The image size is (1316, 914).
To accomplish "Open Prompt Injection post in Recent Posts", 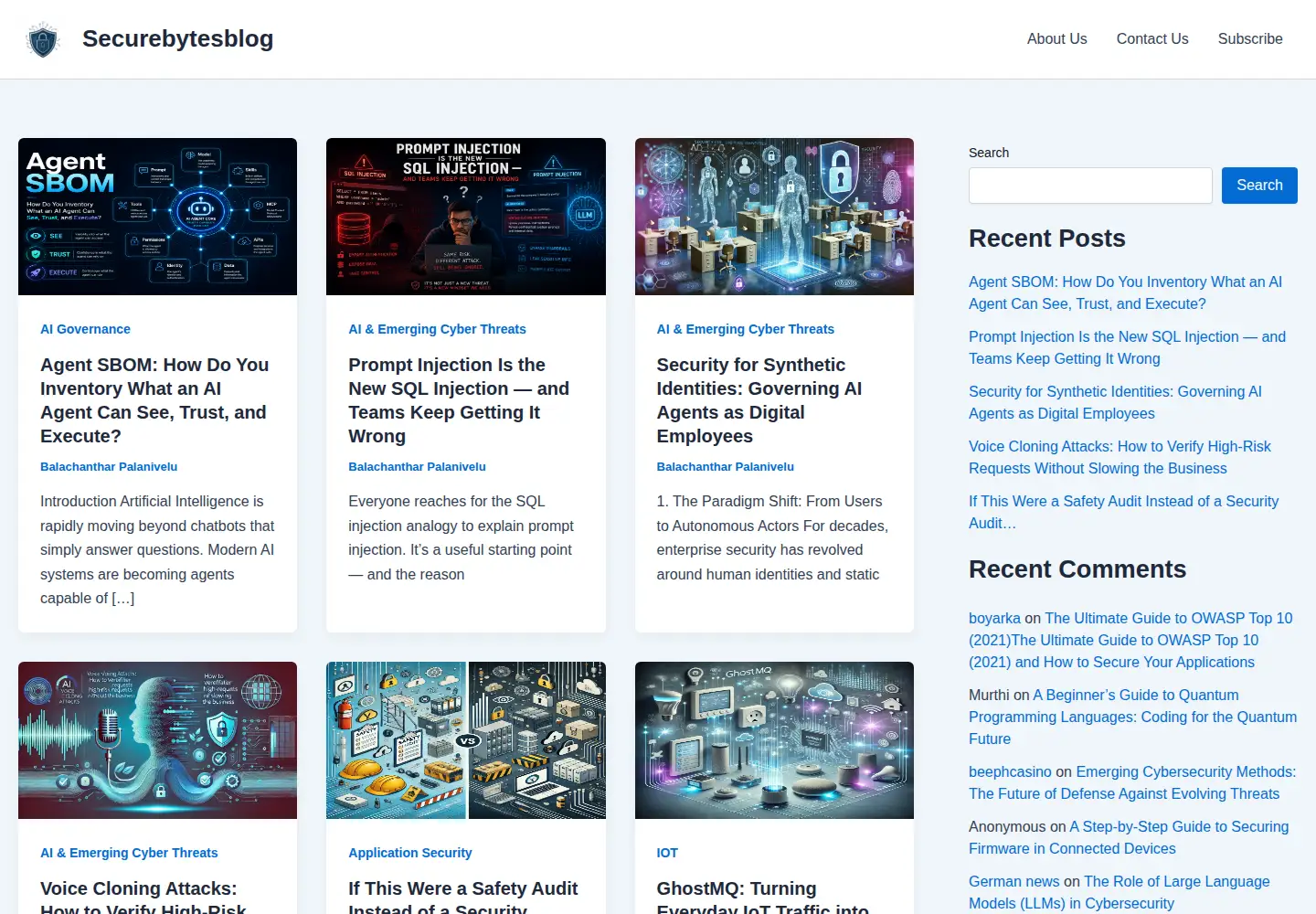I will (x=1127, y=347).
